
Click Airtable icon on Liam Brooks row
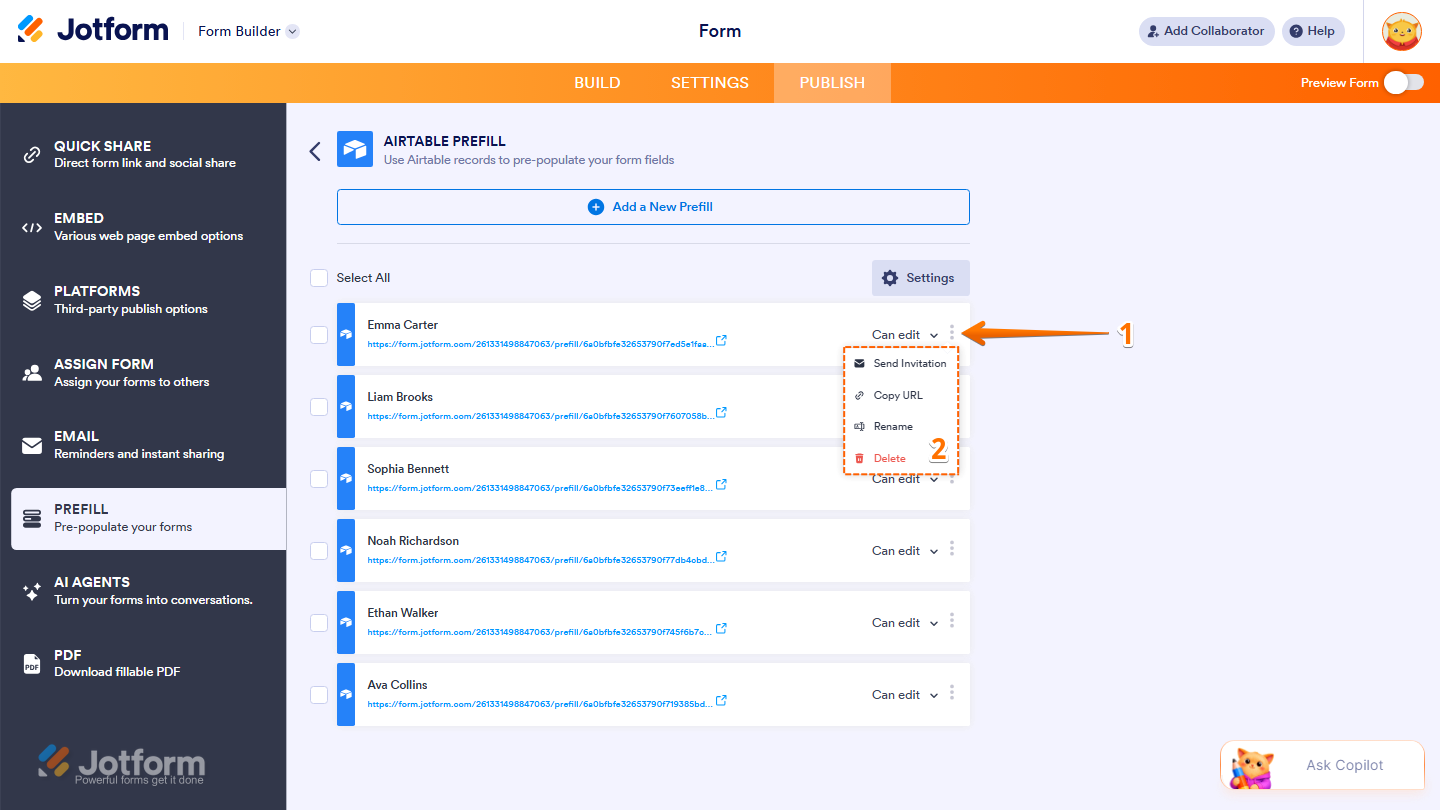pos(346,407)
